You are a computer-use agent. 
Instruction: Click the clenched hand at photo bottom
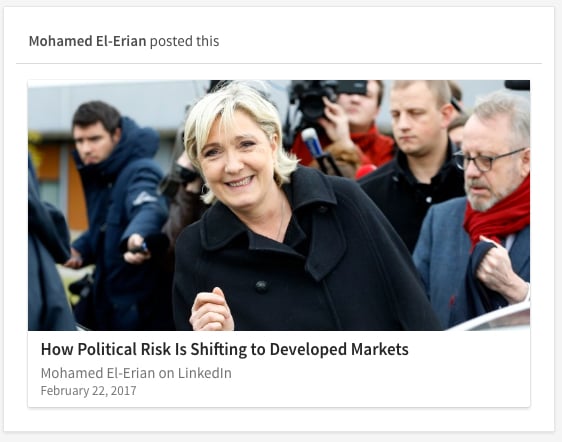click(211, 310)
